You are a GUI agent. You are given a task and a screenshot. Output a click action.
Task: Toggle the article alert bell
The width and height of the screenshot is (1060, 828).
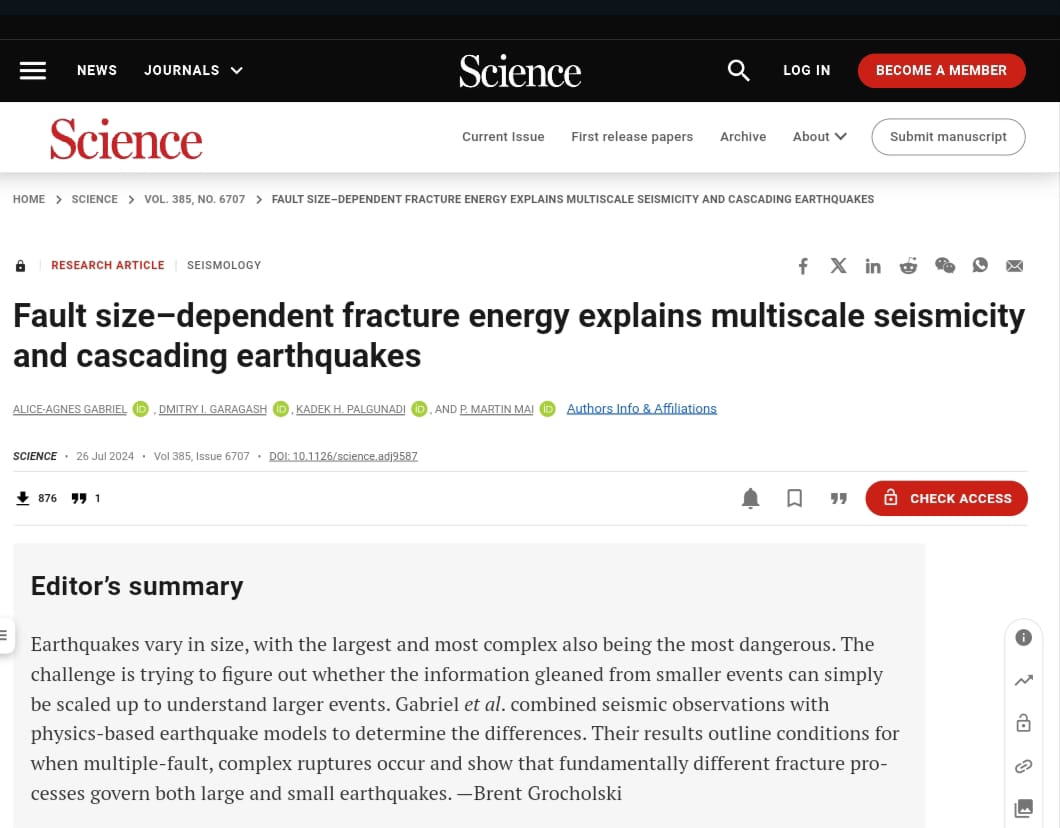click(750, 498)
